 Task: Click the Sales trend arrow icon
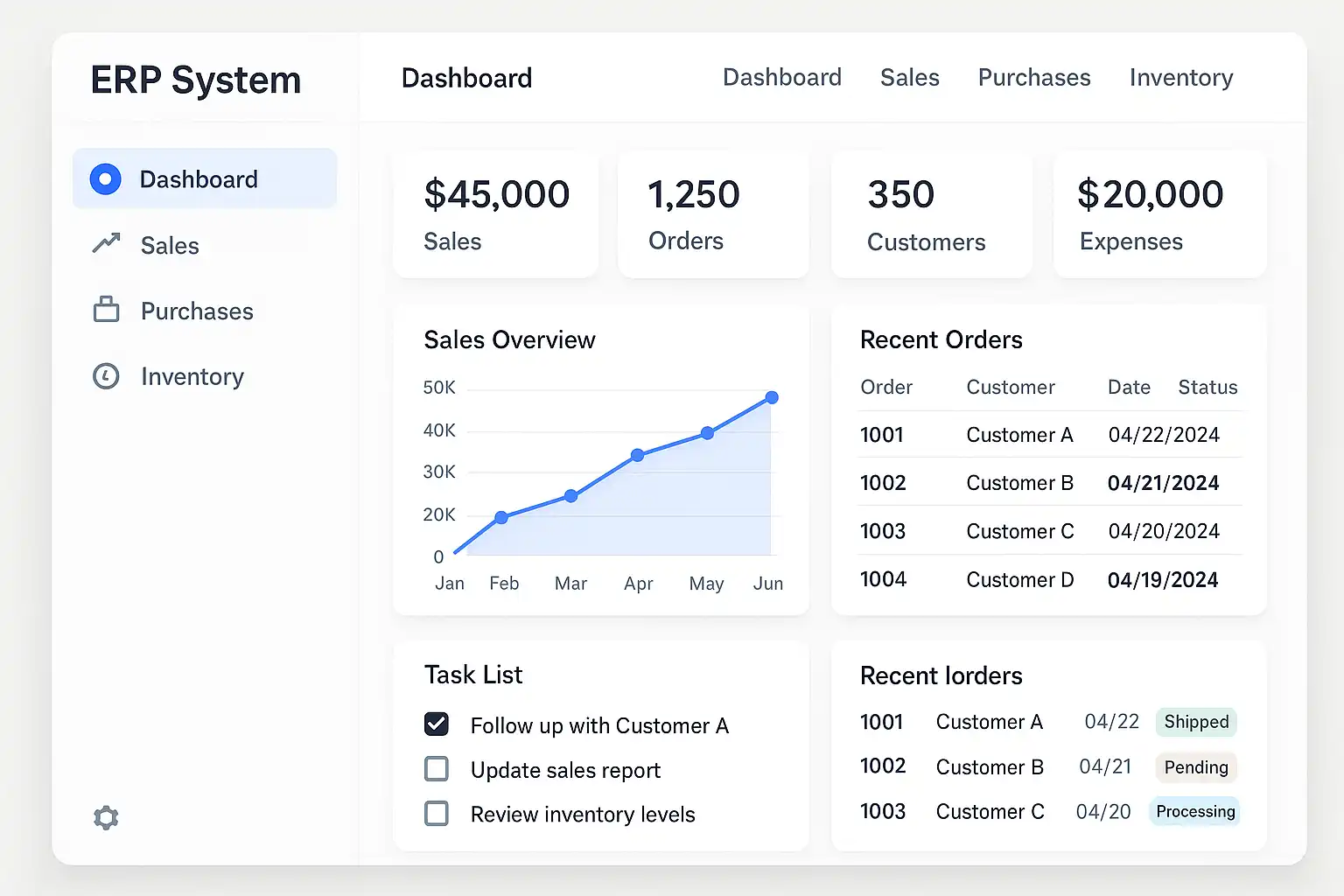106,243
